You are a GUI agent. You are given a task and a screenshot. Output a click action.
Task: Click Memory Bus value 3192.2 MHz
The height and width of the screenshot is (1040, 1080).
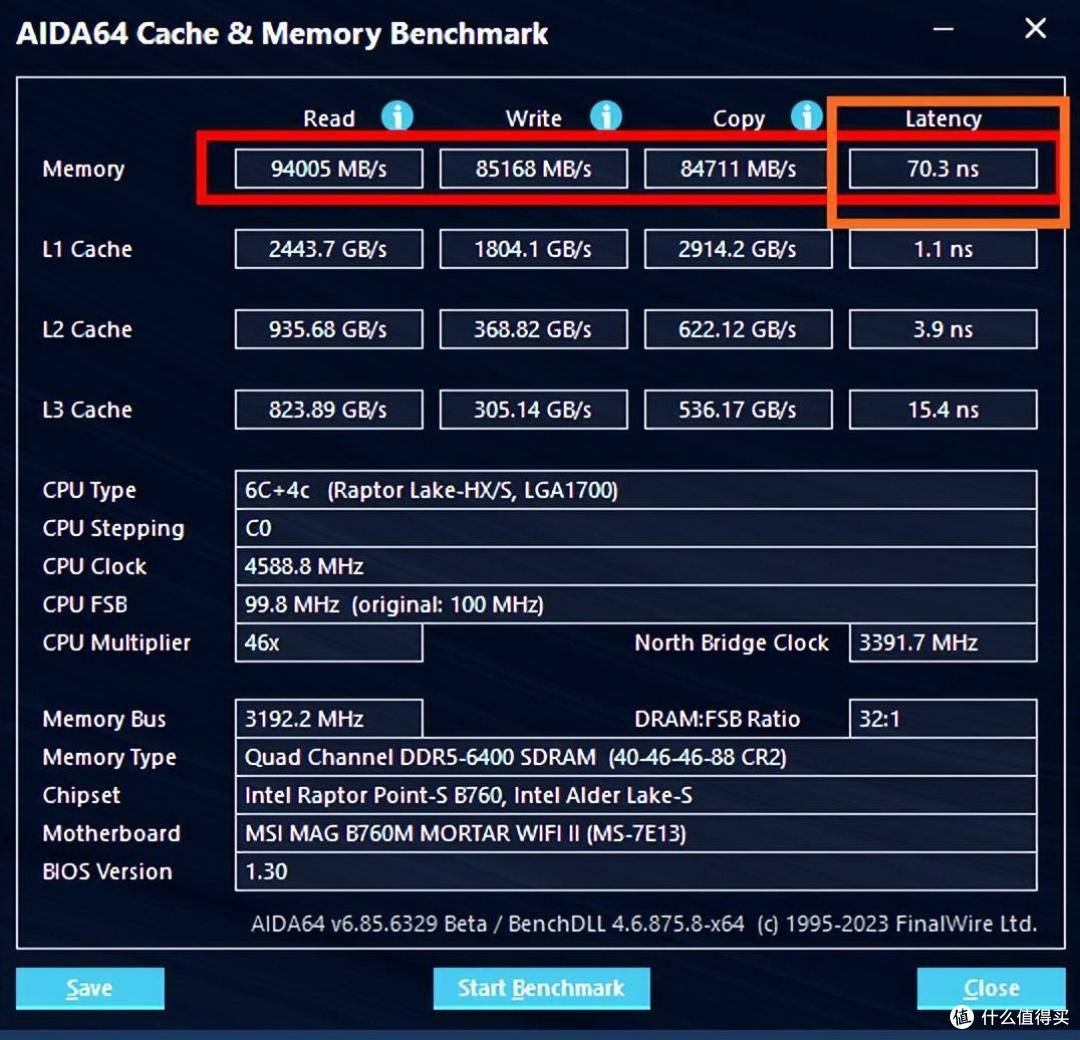[329, 719]
